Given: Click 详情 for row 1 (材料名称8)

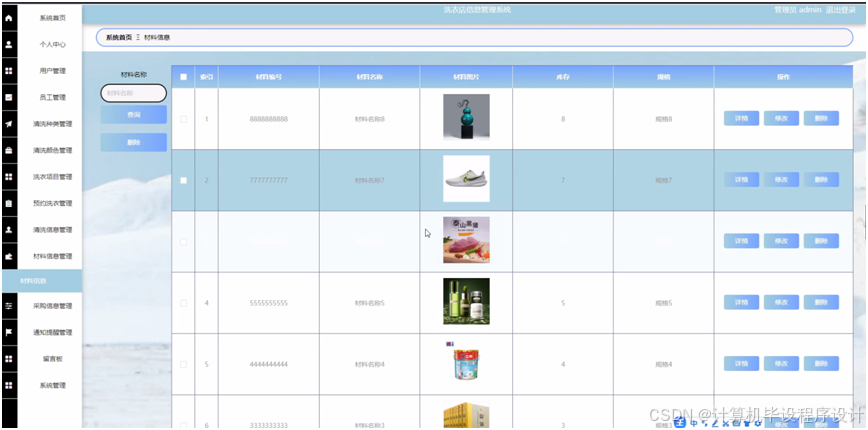Looking at the screenshot, I should tap(741, 118).
